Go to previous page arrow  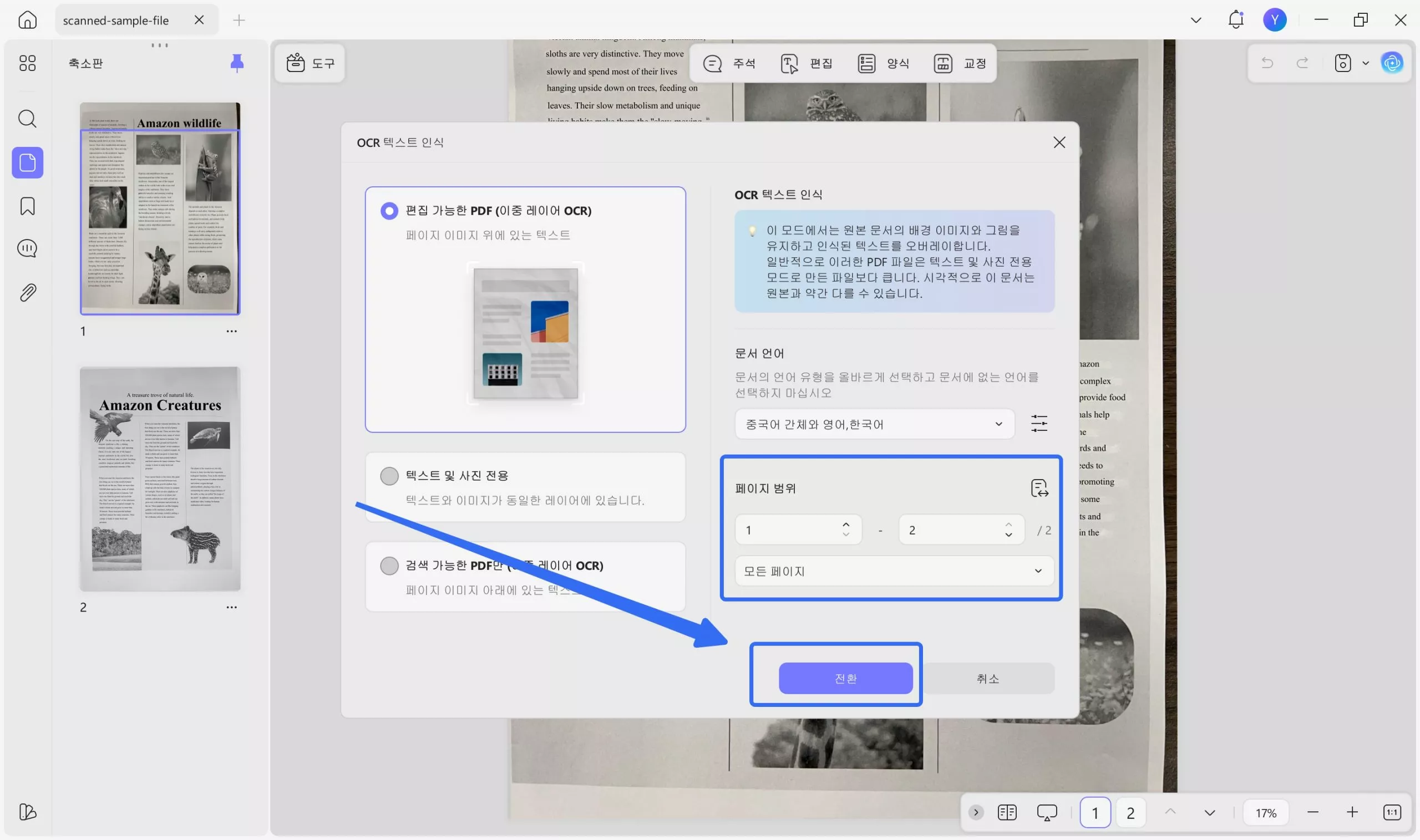pyautogui.click(x=1170, y=813)
